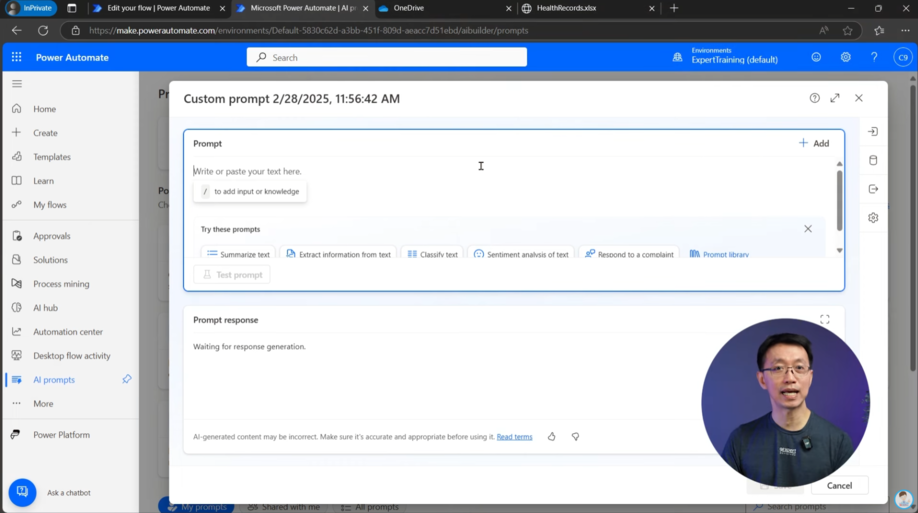This screenshot has width=918, height=513.
Task: Click the prompt box scroll down arrow
Action: [839, 251]
